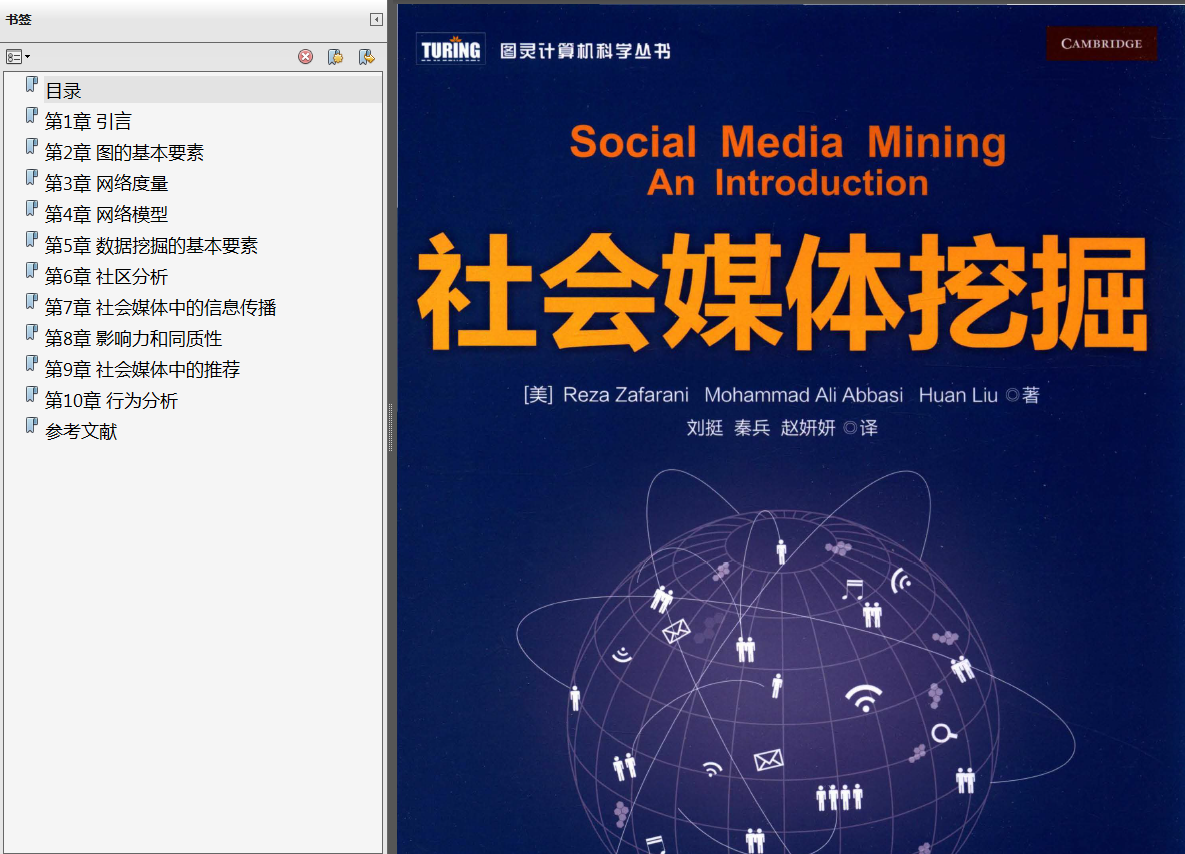
Task: Jump to 第9章 社会媒体中的推荐
Action: pyautogui.click(x=142, y=370)
